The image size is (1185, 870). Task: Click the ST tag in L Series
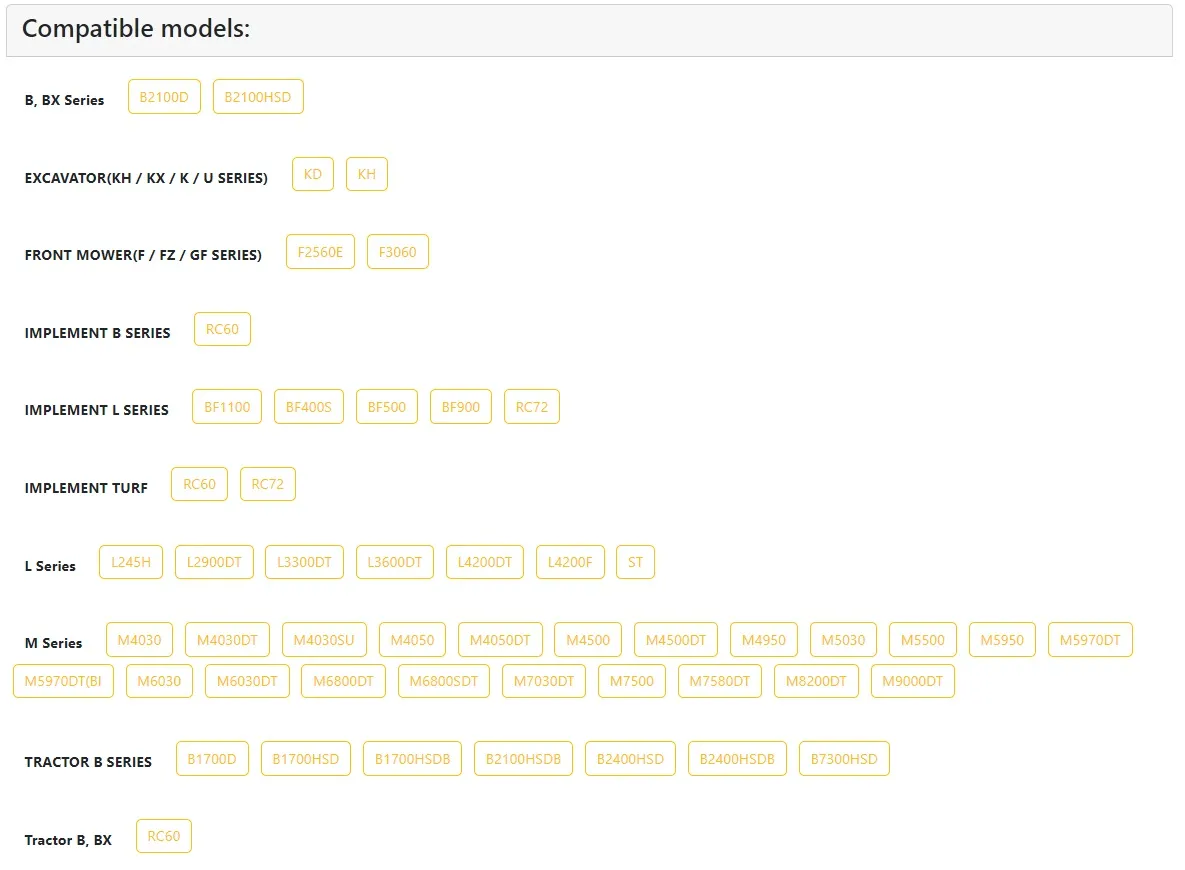pos(636,562)
